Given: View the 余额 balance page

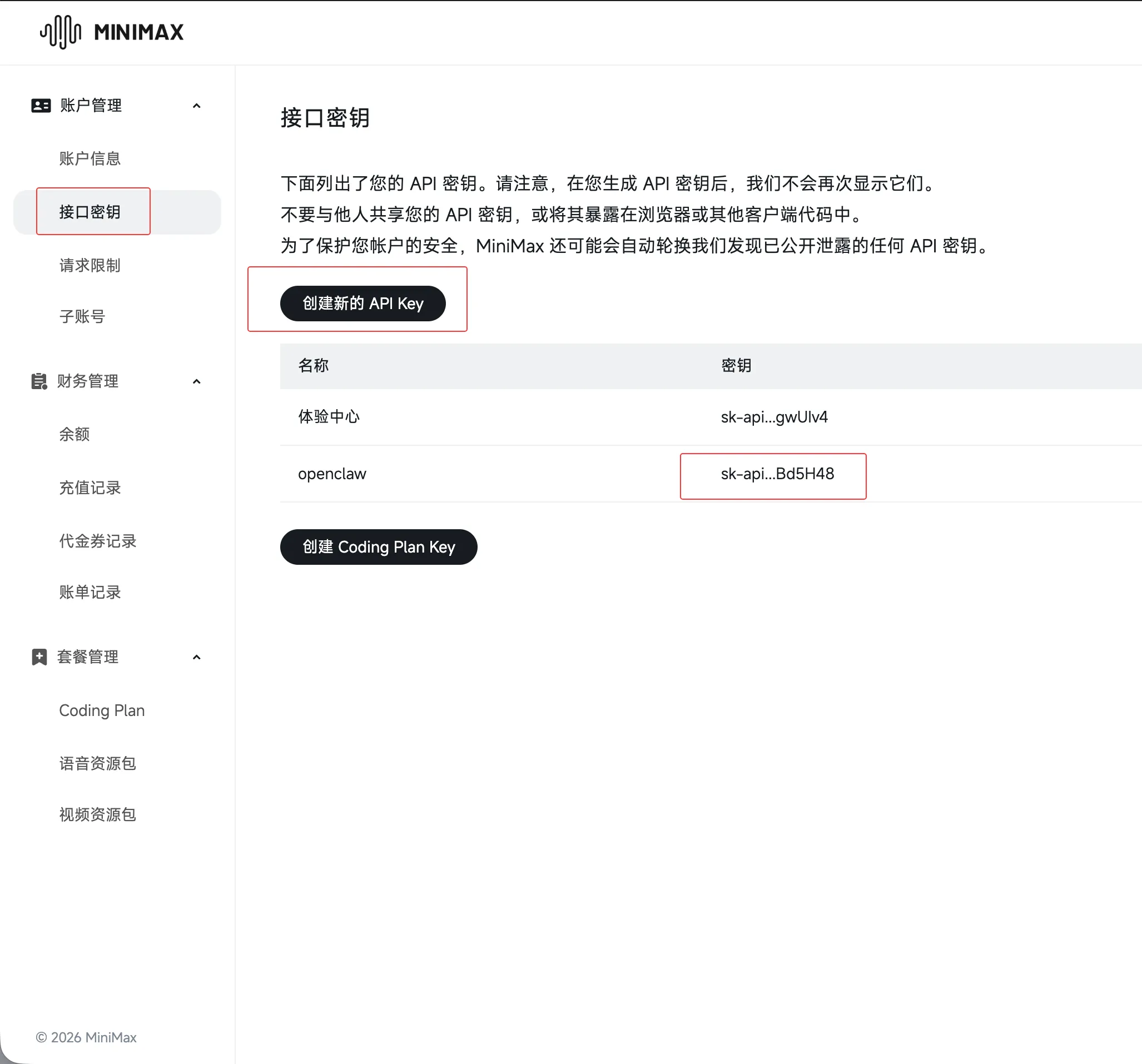Looking at the screenshot, I should pyautogui.click(x=74, y=434).
